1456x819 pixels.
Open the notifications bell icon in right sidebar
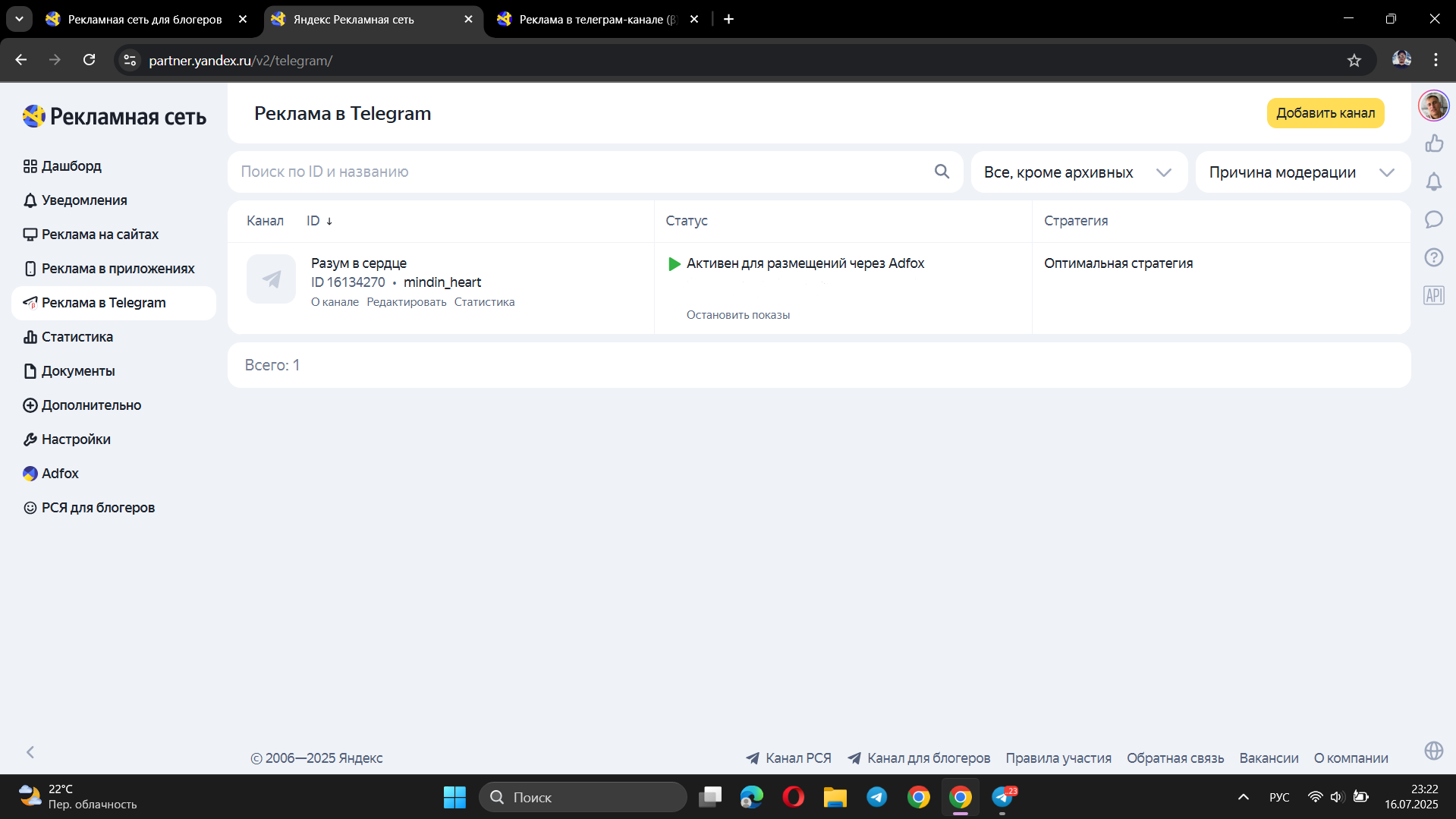(1434, 181)
